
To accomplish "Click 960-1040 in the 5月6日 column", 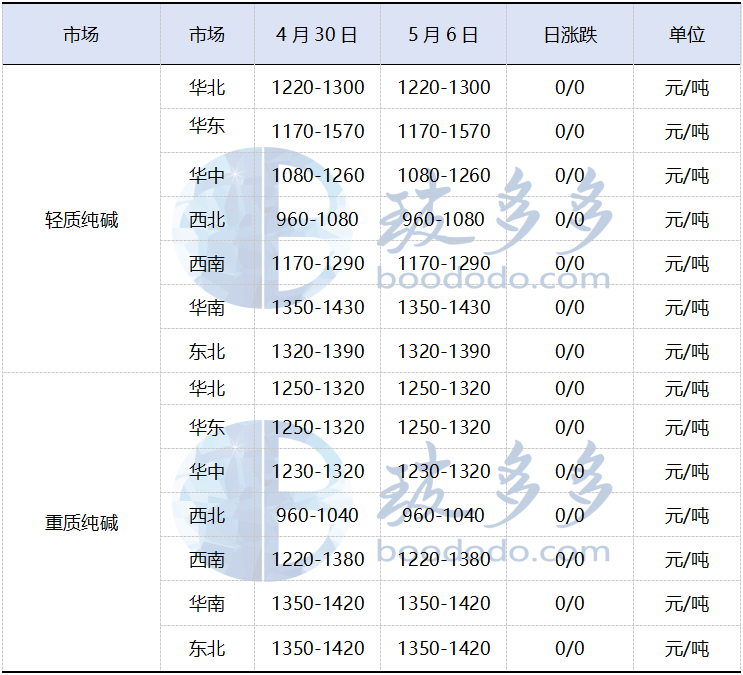I will tap(444, 516).
